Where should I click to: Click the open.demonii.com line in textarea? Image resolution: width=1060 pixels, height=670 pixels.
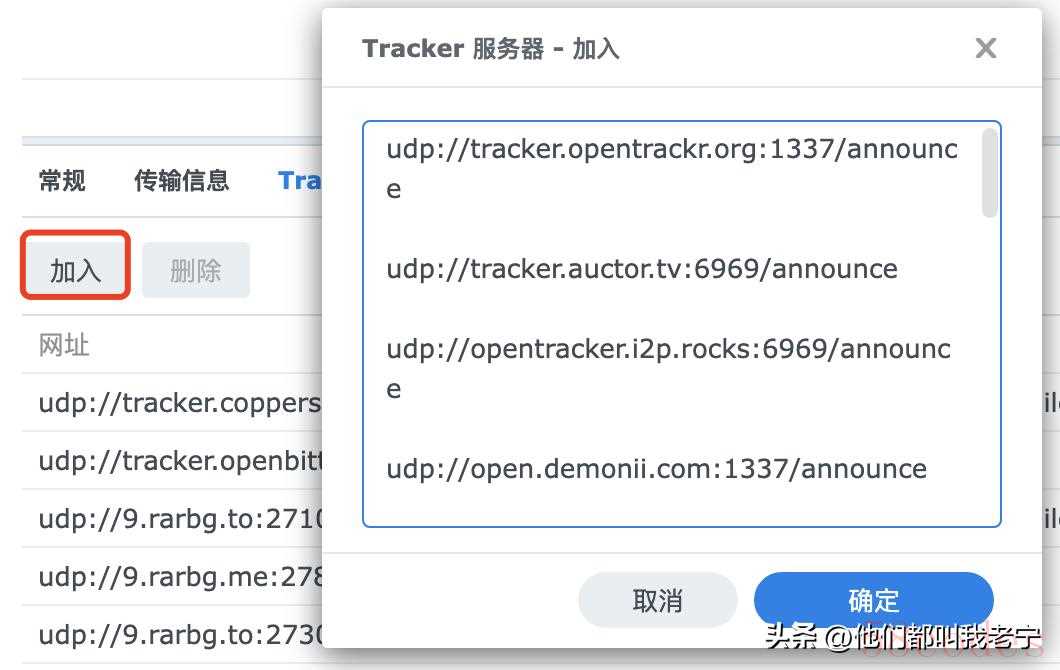tap(656, 469)
